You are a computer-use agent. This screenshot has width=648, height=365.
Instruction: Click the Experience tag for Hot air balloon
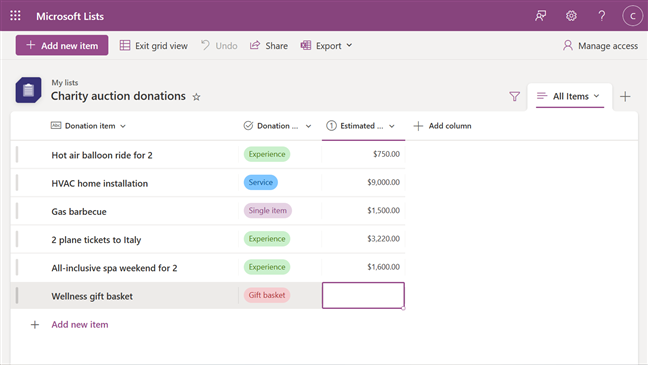267,154
